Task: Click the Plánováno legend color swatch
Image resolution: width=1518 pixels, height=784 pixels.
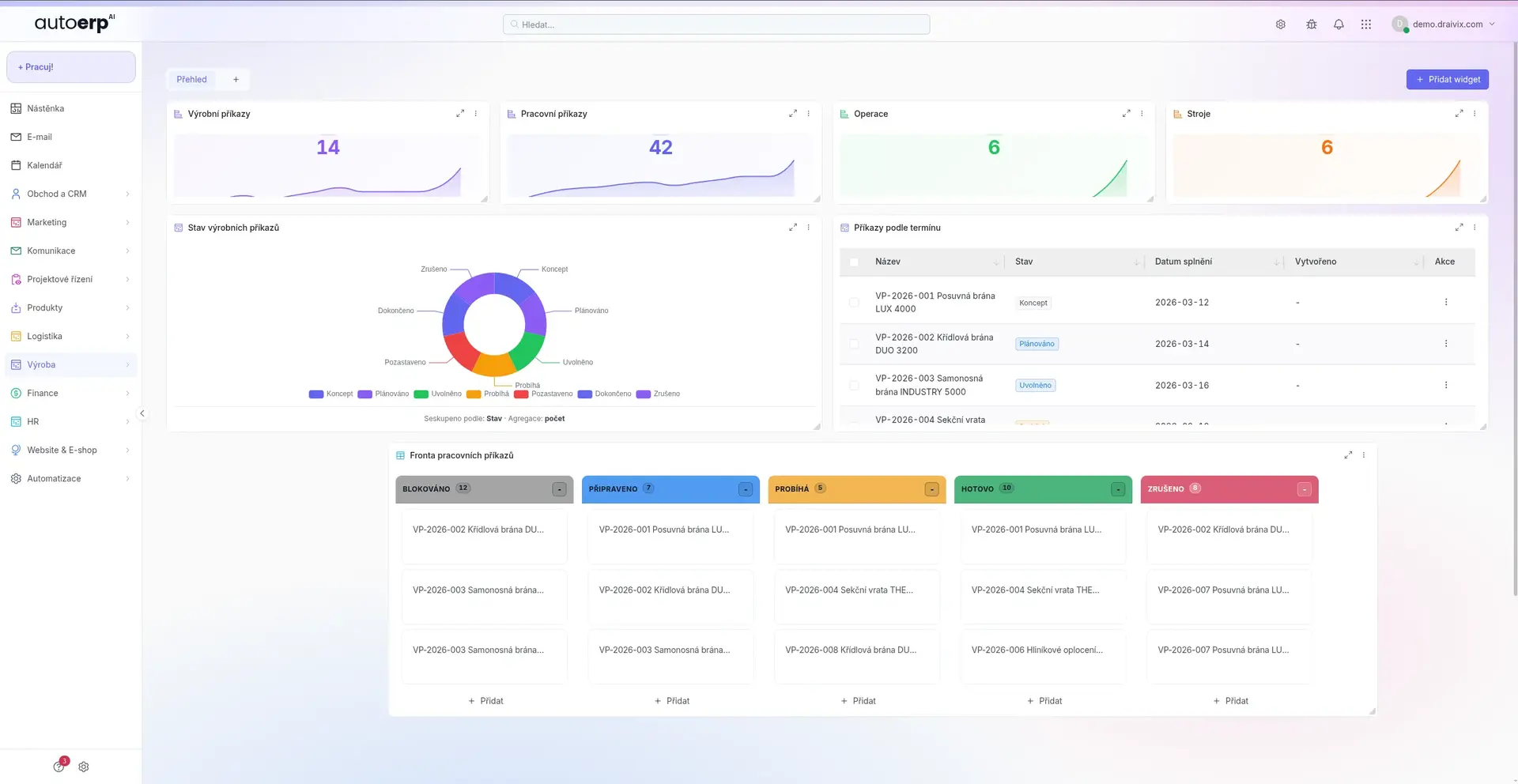Action: point(364,394)
